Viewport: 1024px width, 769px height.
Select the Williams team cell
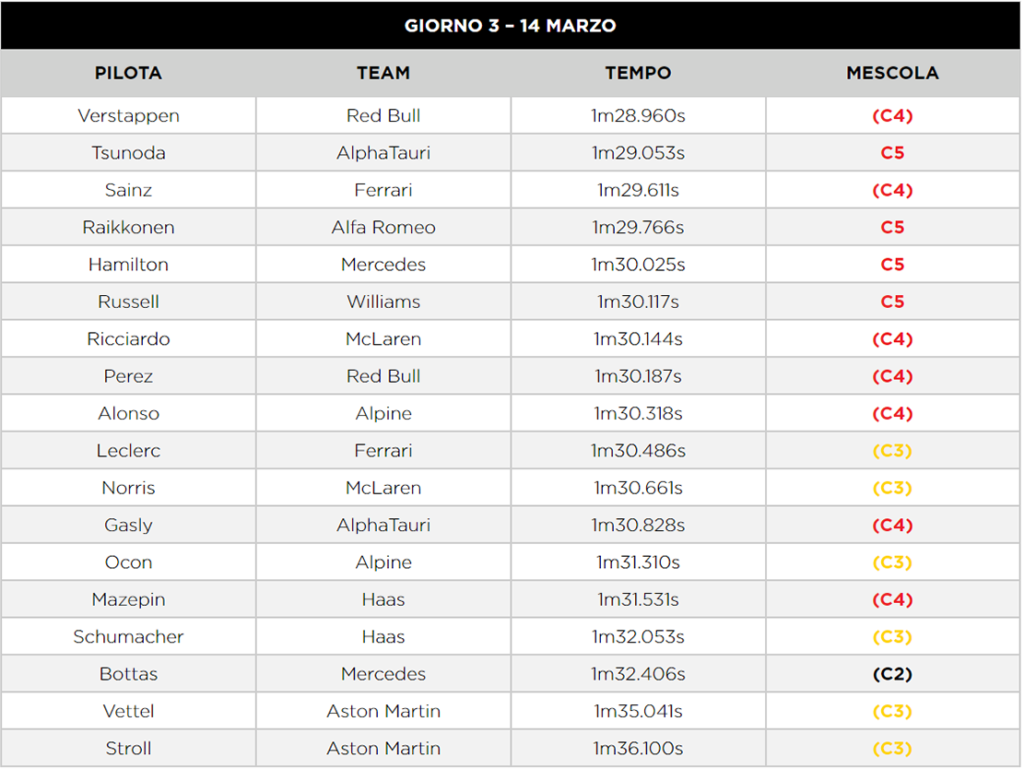point(383,302)
